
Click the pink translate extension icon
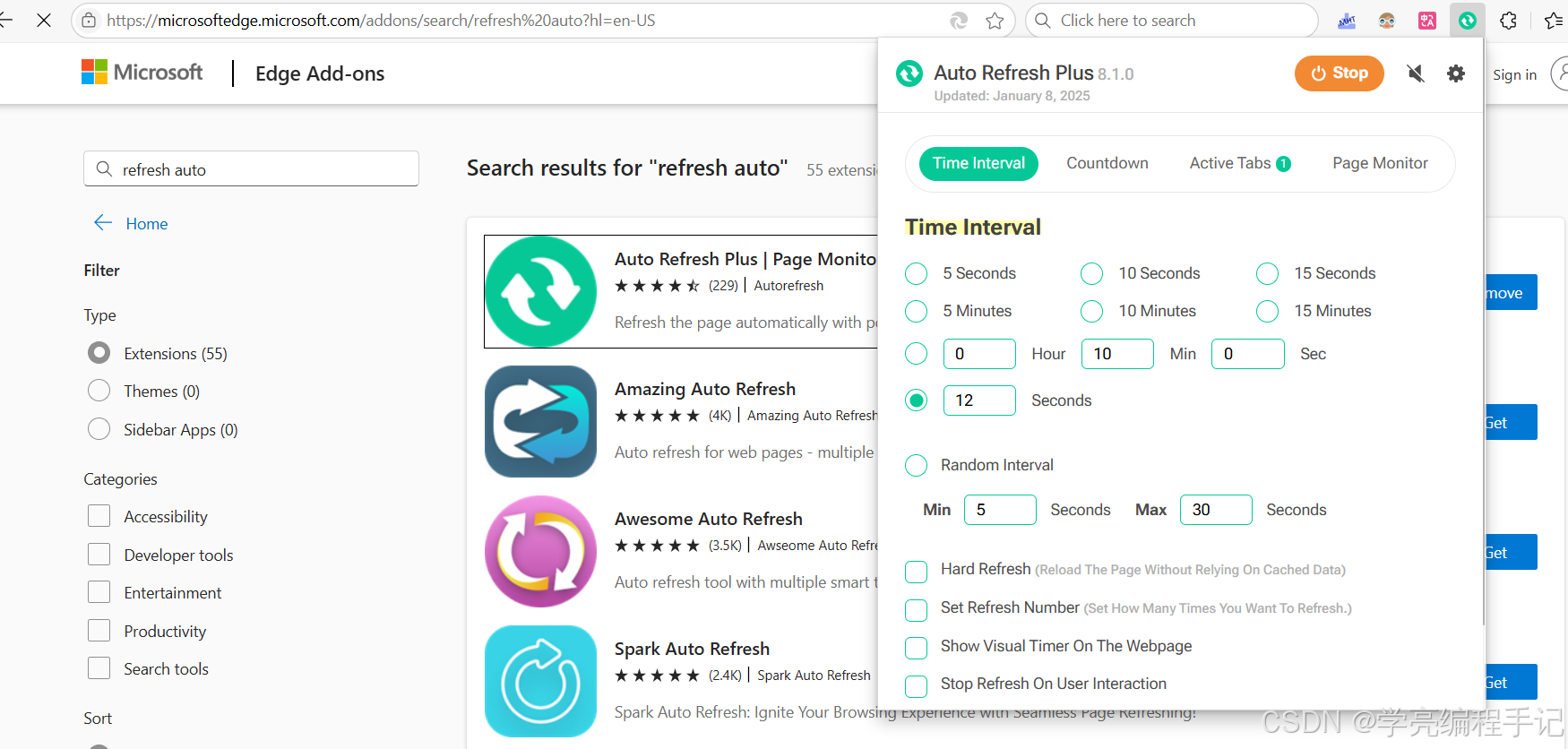coord(1427,21)
